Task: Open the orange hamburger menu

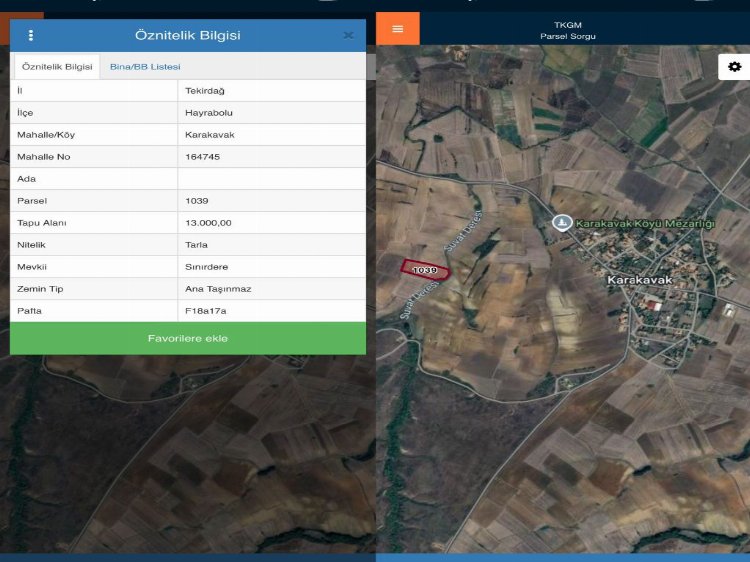Action: pyautogui.click(x=398, y=28)
